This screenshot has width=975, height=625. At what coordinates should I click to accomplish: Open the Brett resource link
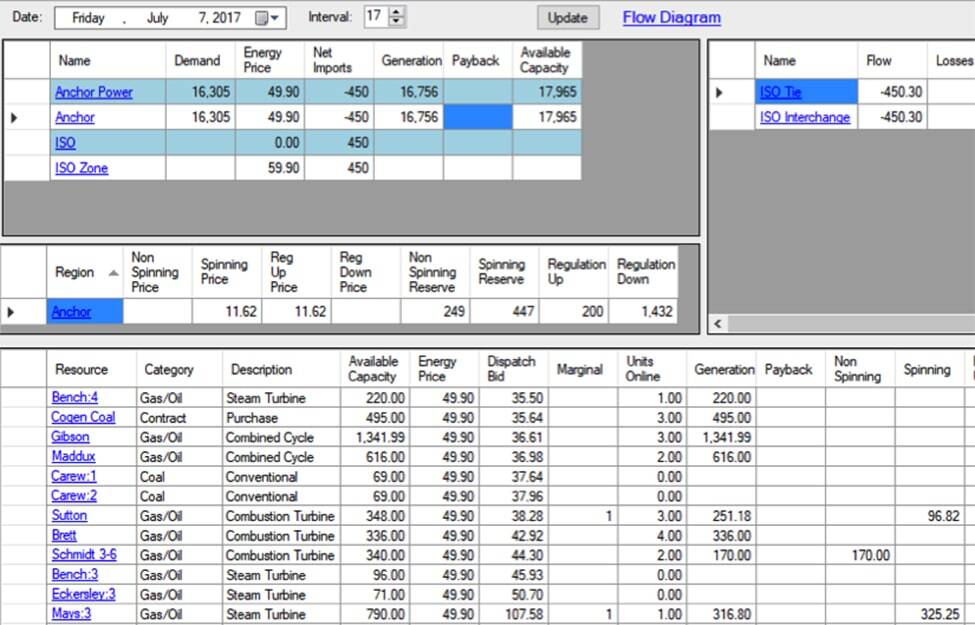(x=64, y=535)
